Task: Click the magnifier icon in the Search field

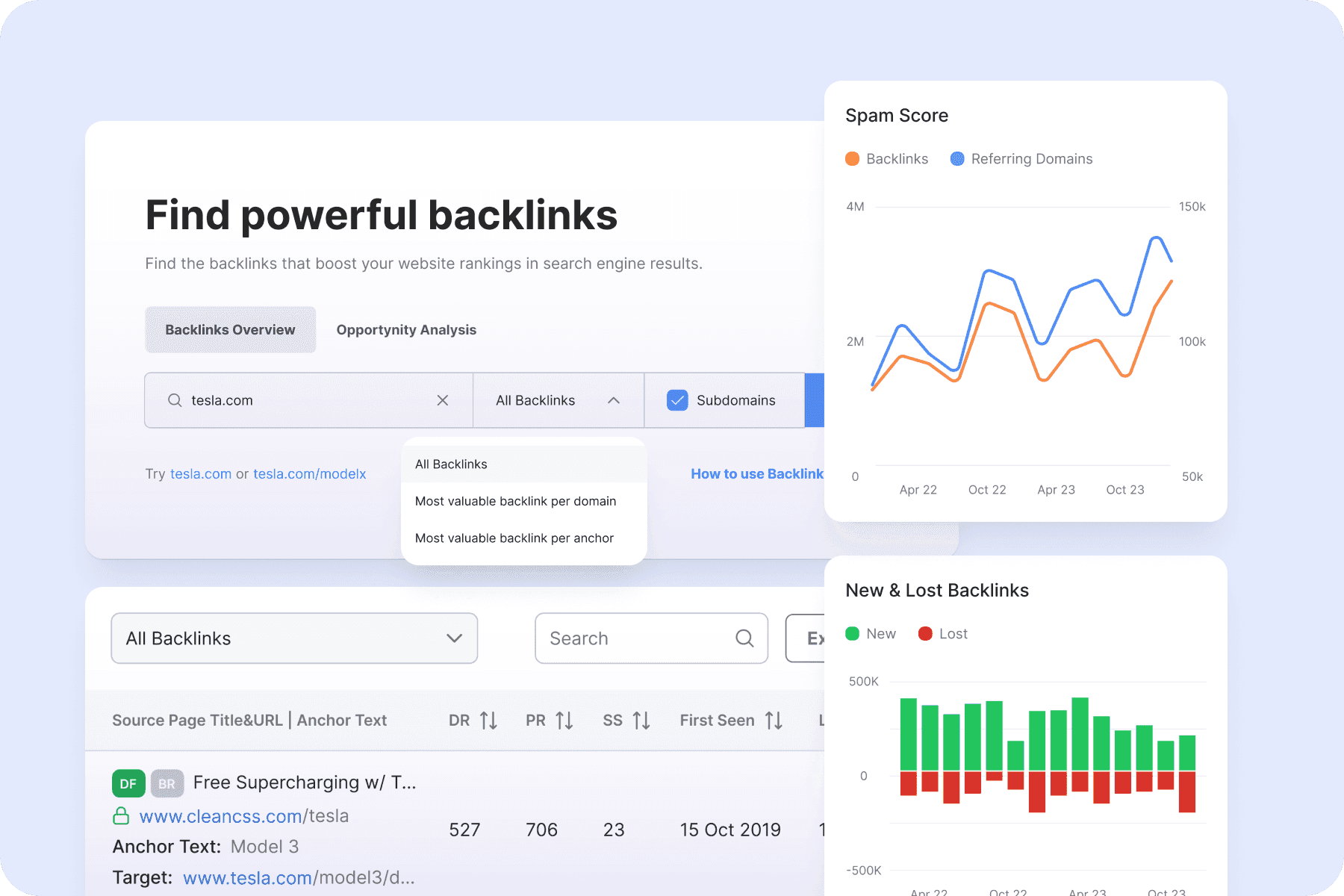Action: (744, 638)
